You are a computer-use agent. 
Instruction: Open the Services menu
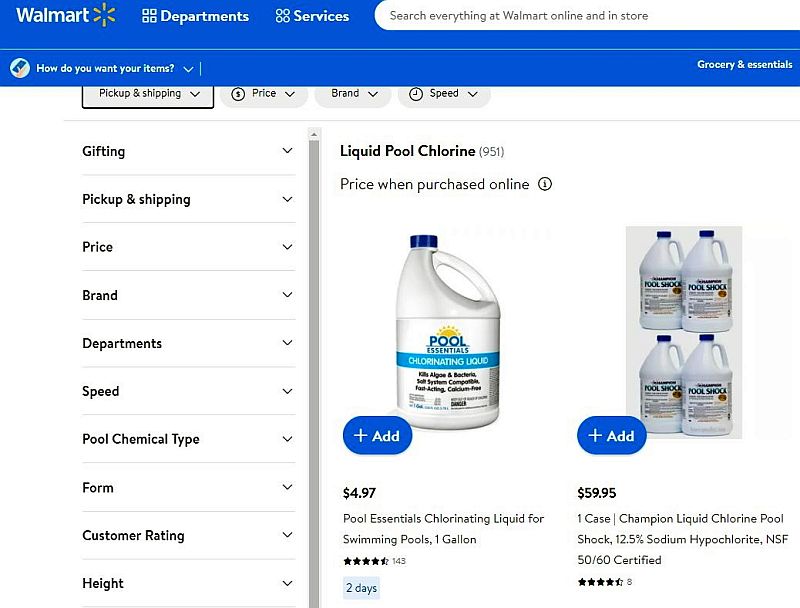tap(312, 16)
